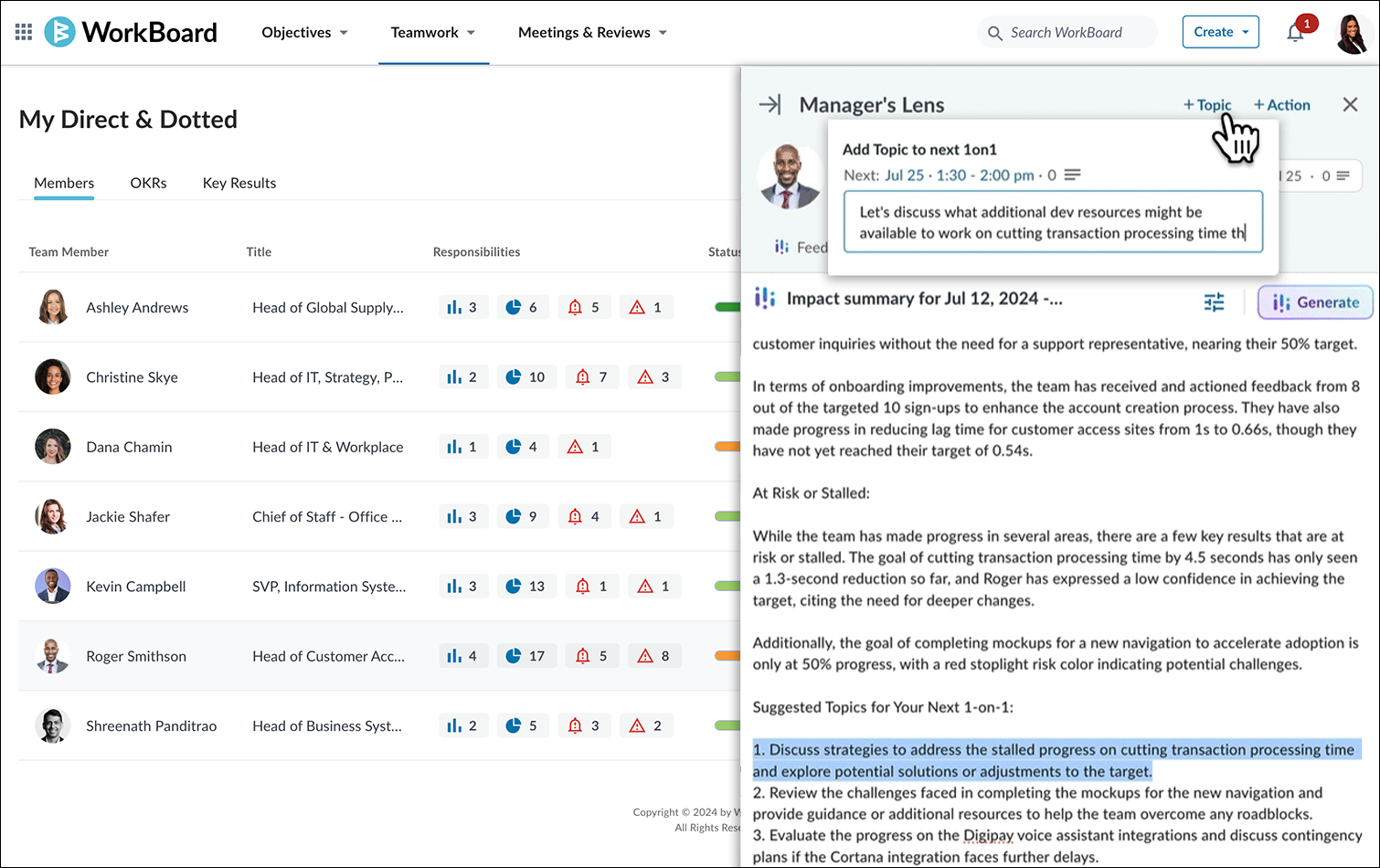
Task: Click Ashley Andrews' alarm bell badge
Action: point(584,307)
